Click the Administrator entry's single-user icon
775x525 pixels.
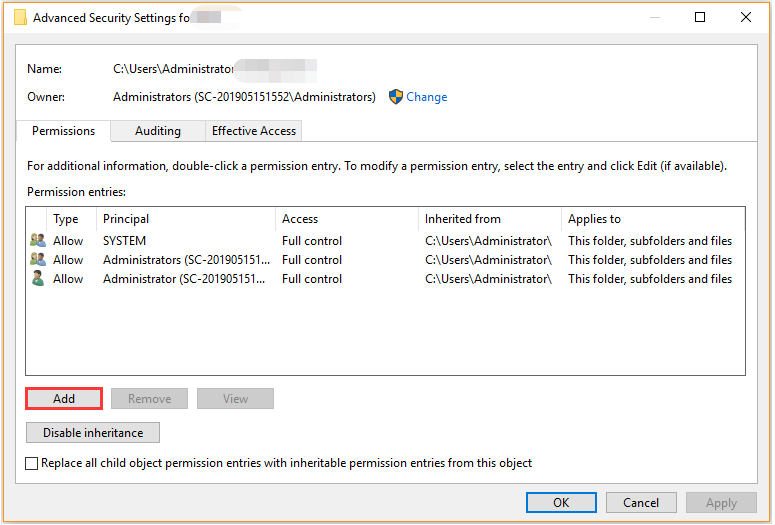[38, 279]
